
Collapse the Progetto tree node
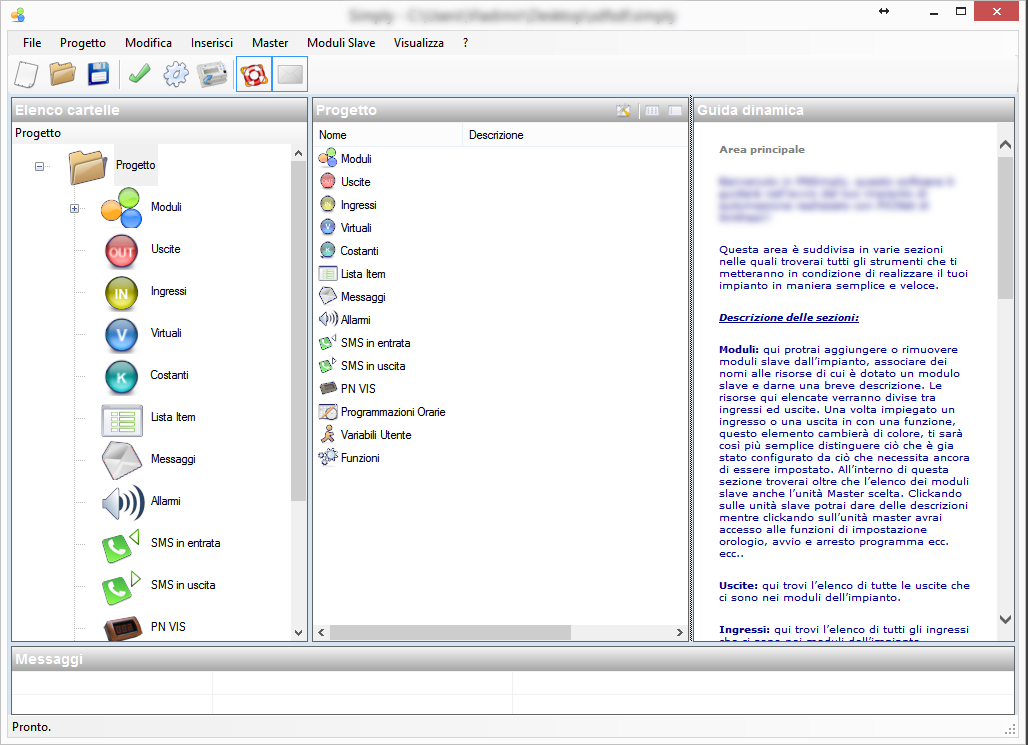[x=39, y=167]
